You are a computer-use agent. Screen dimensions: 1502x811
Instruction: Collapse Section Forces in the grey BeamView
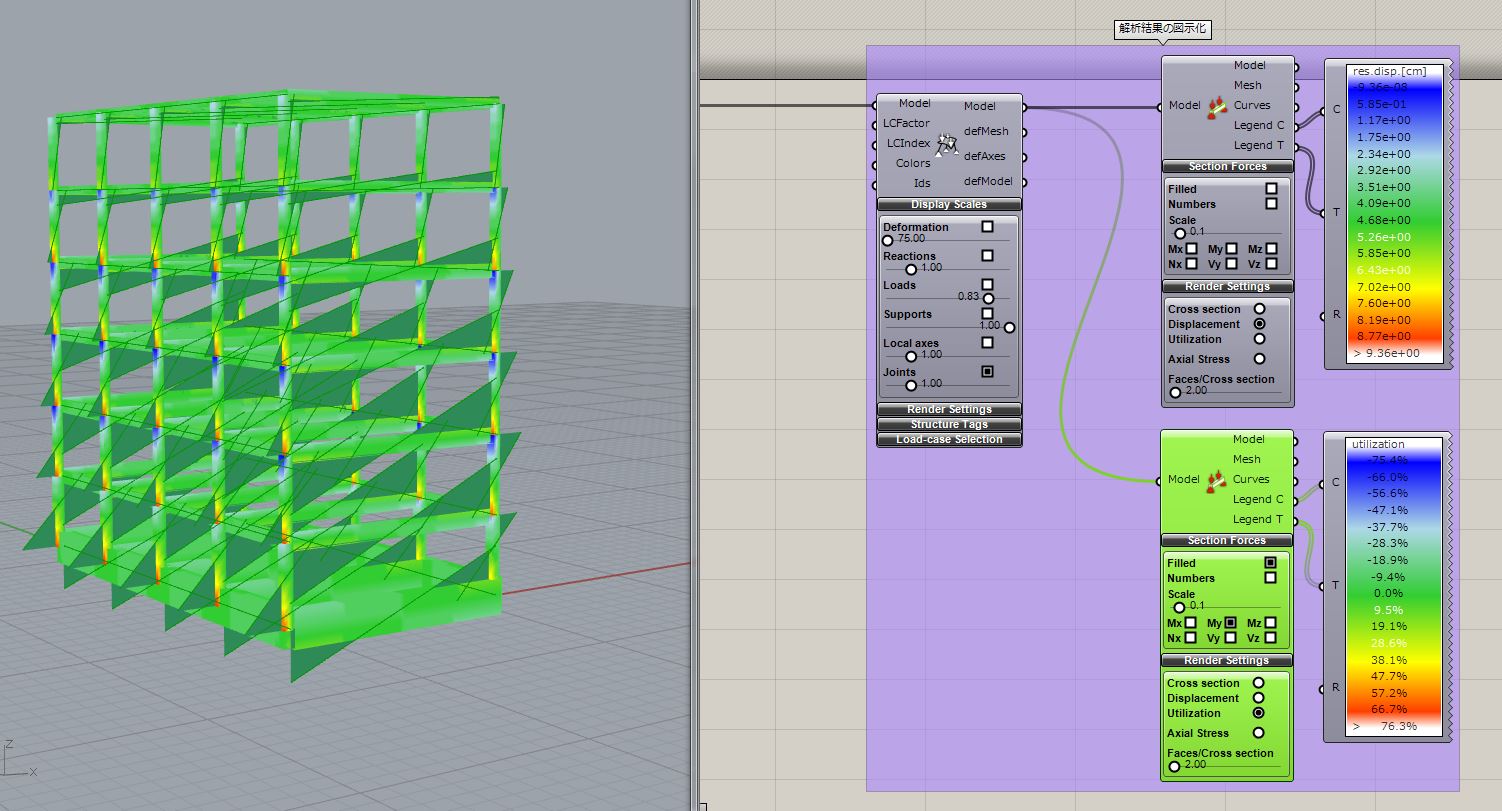coord(1227,167)
